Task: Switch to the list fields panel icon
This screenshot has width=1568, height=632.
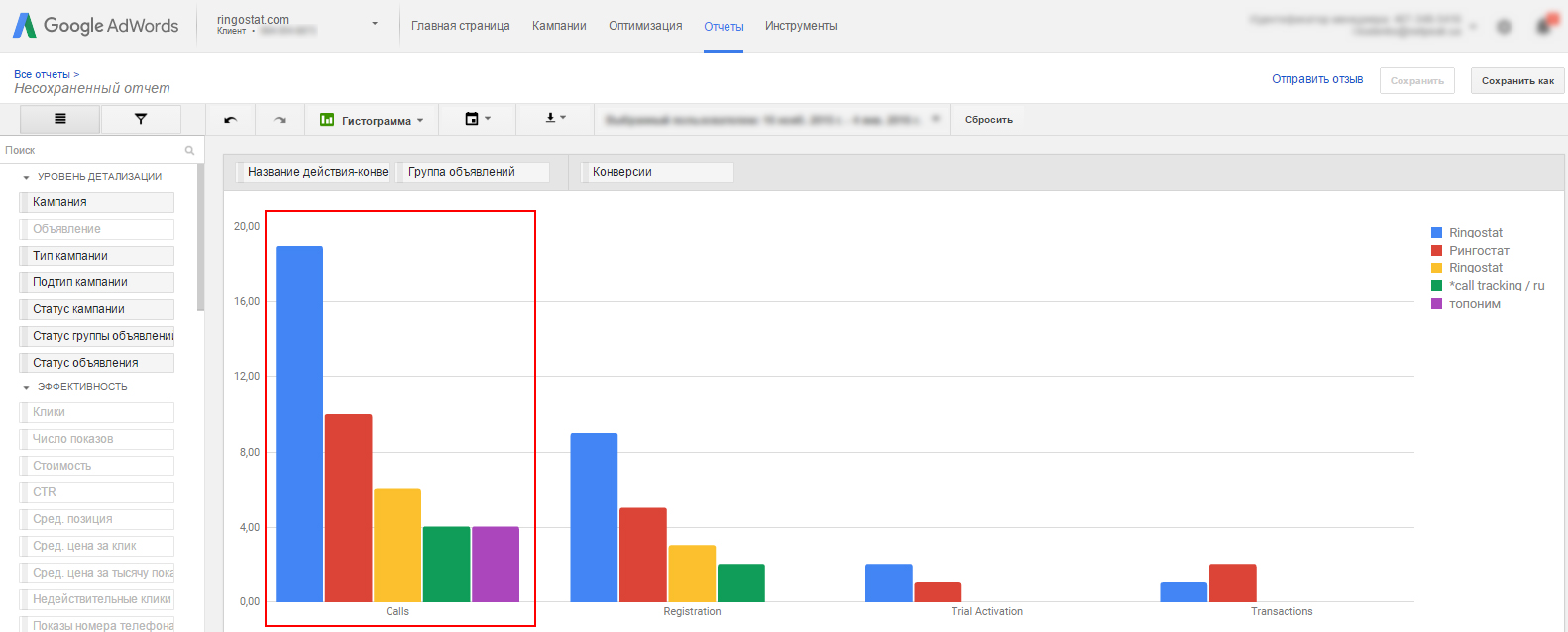Action: [x=59, y=119]
